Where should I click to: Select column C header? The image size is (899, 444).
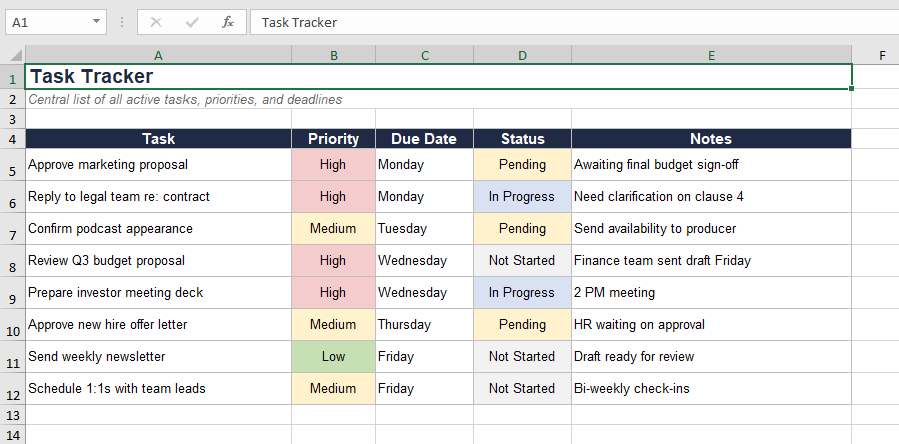click(x=425, y=56)
